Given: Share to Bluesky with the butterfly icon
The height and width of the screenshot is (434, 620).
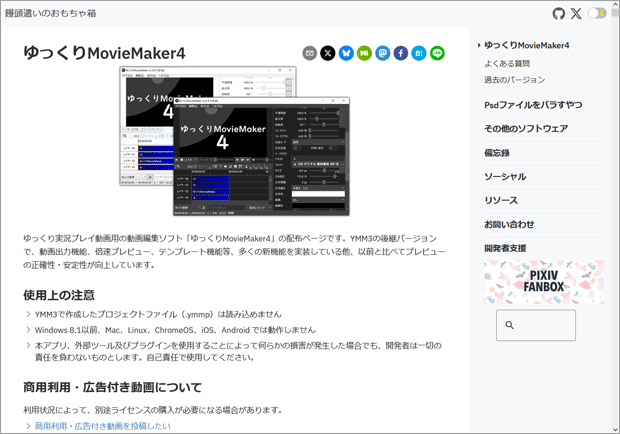Looking at the screenshot, I should (x=346, y=53).
